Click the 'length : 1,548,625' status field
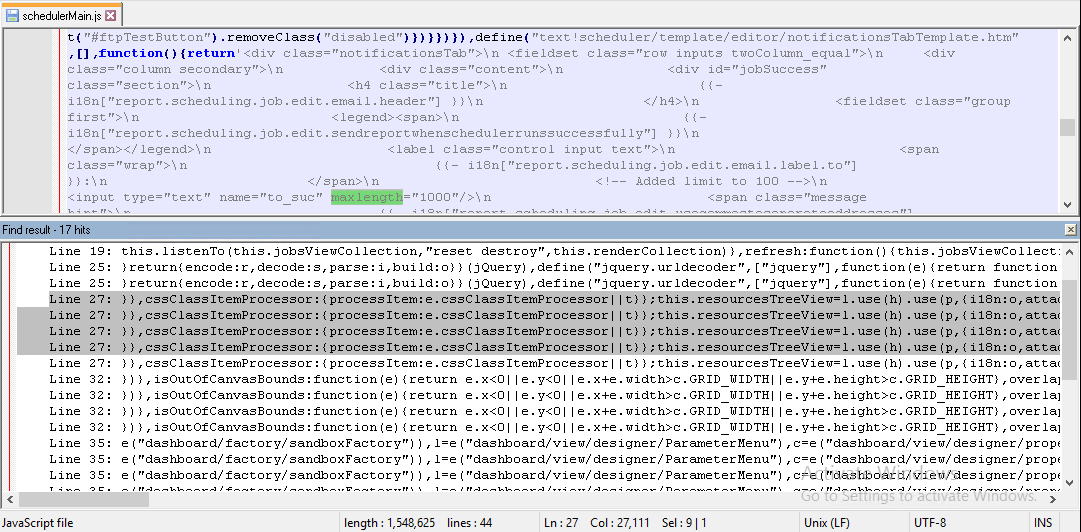Screen dimensions: 1081x532 390,523
